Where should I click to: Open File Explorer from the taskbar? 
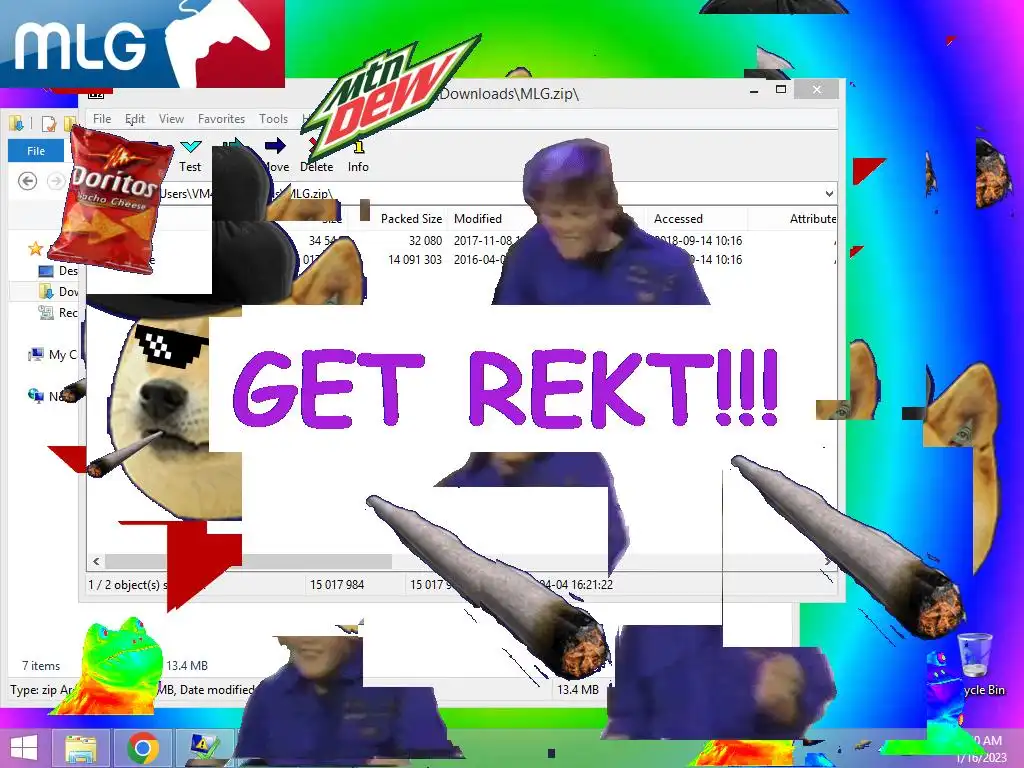pyautogui.click(x=81, y=748)
